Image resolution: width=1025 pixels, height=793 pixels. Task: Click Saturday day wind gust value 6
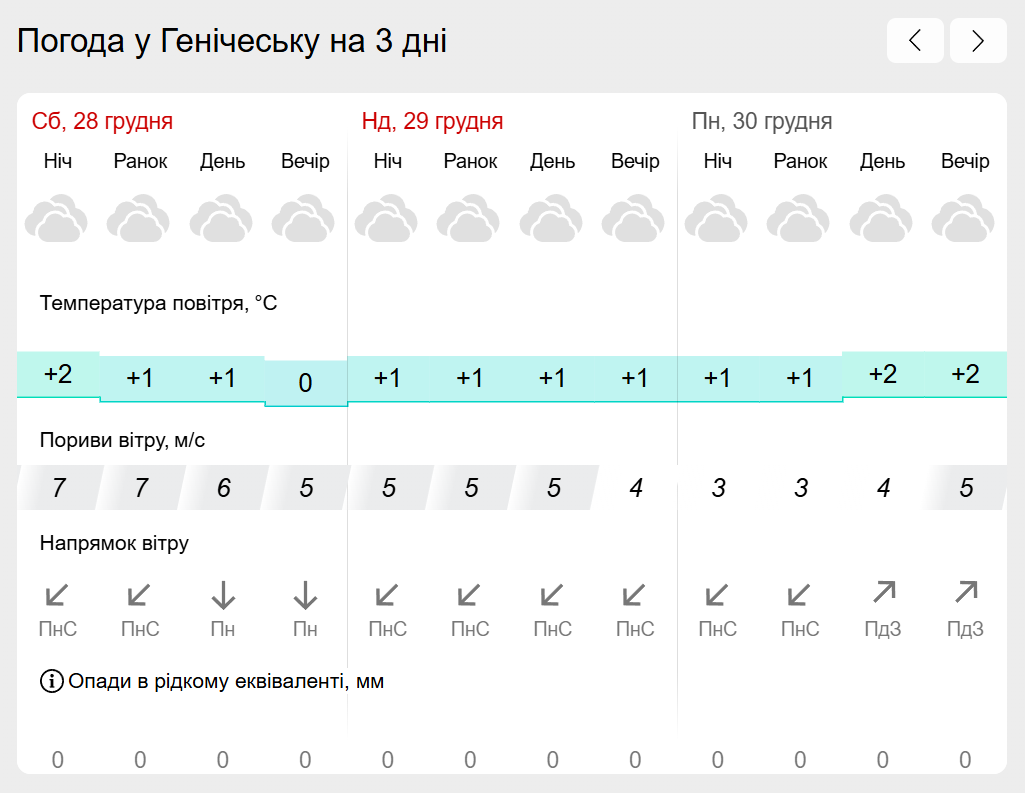pyautogui.click(x=224, y=488)
